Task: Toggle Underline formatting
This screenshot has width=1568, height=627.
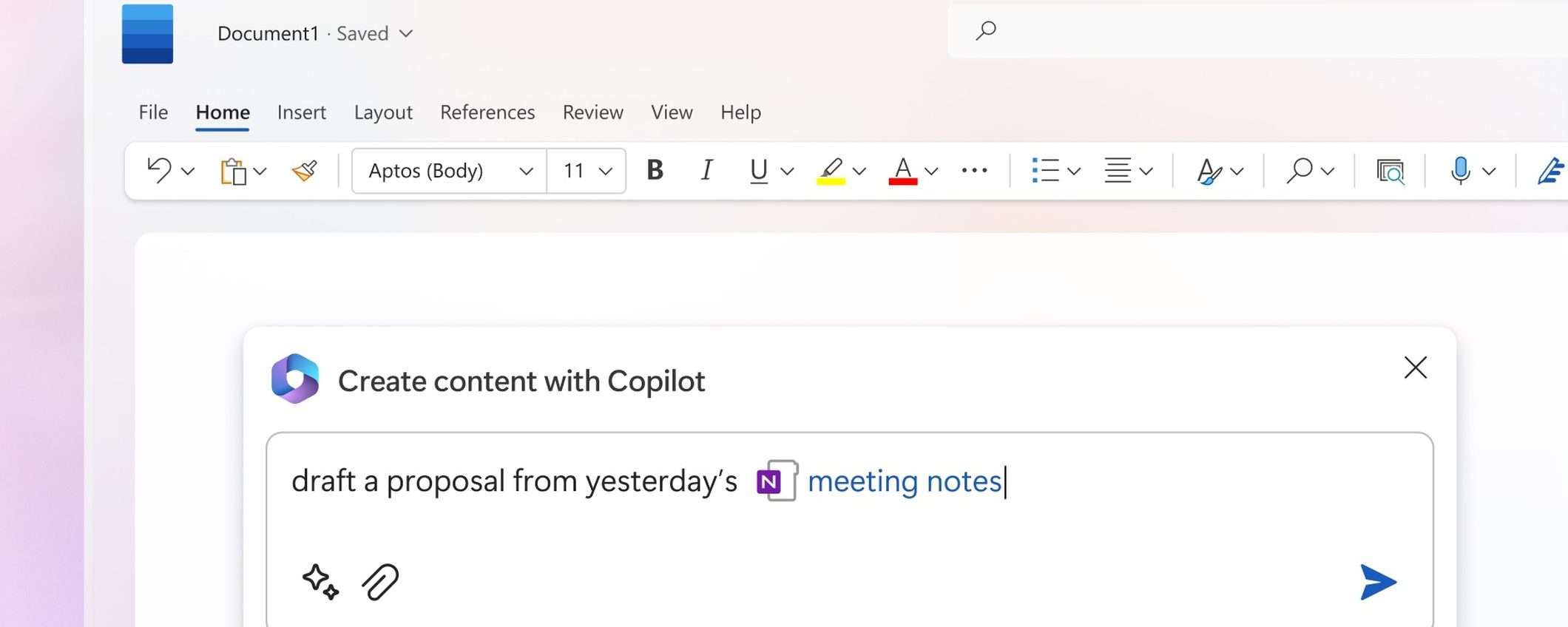Action: (x=758, y=171)
